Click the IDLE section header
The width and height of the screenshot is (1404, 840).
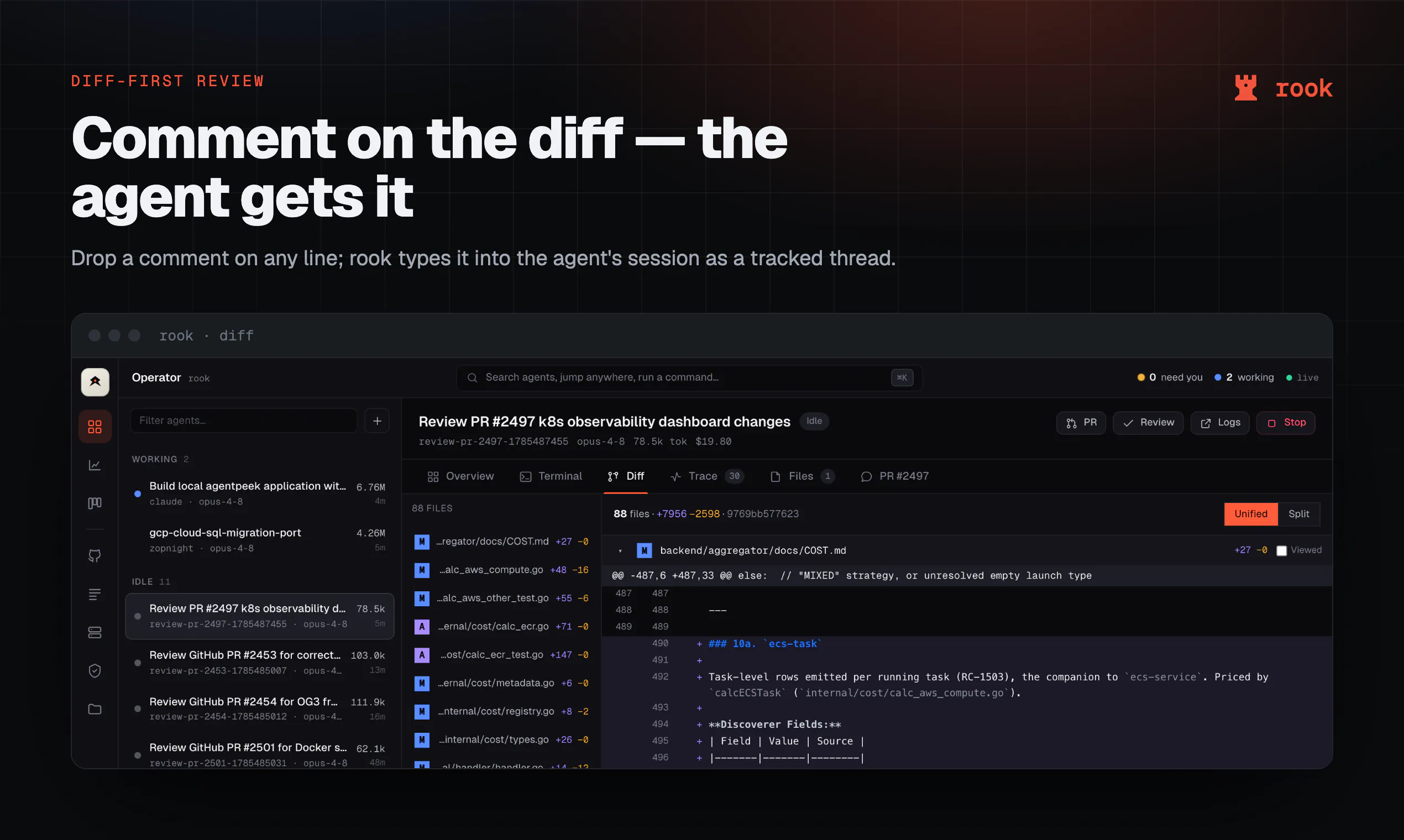click(x=150, y=582)
